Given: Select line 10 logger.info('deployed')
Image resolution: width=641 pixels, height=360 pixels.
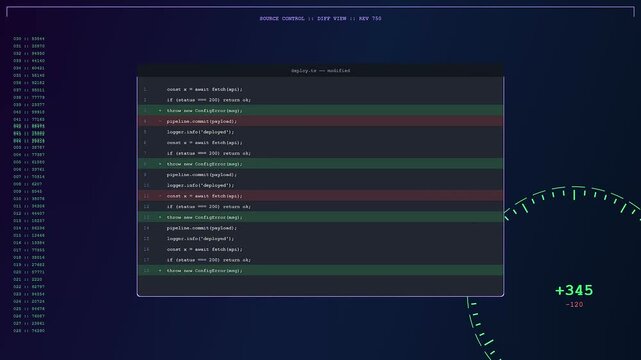Looking at the screenshot, I should [320, 185].
